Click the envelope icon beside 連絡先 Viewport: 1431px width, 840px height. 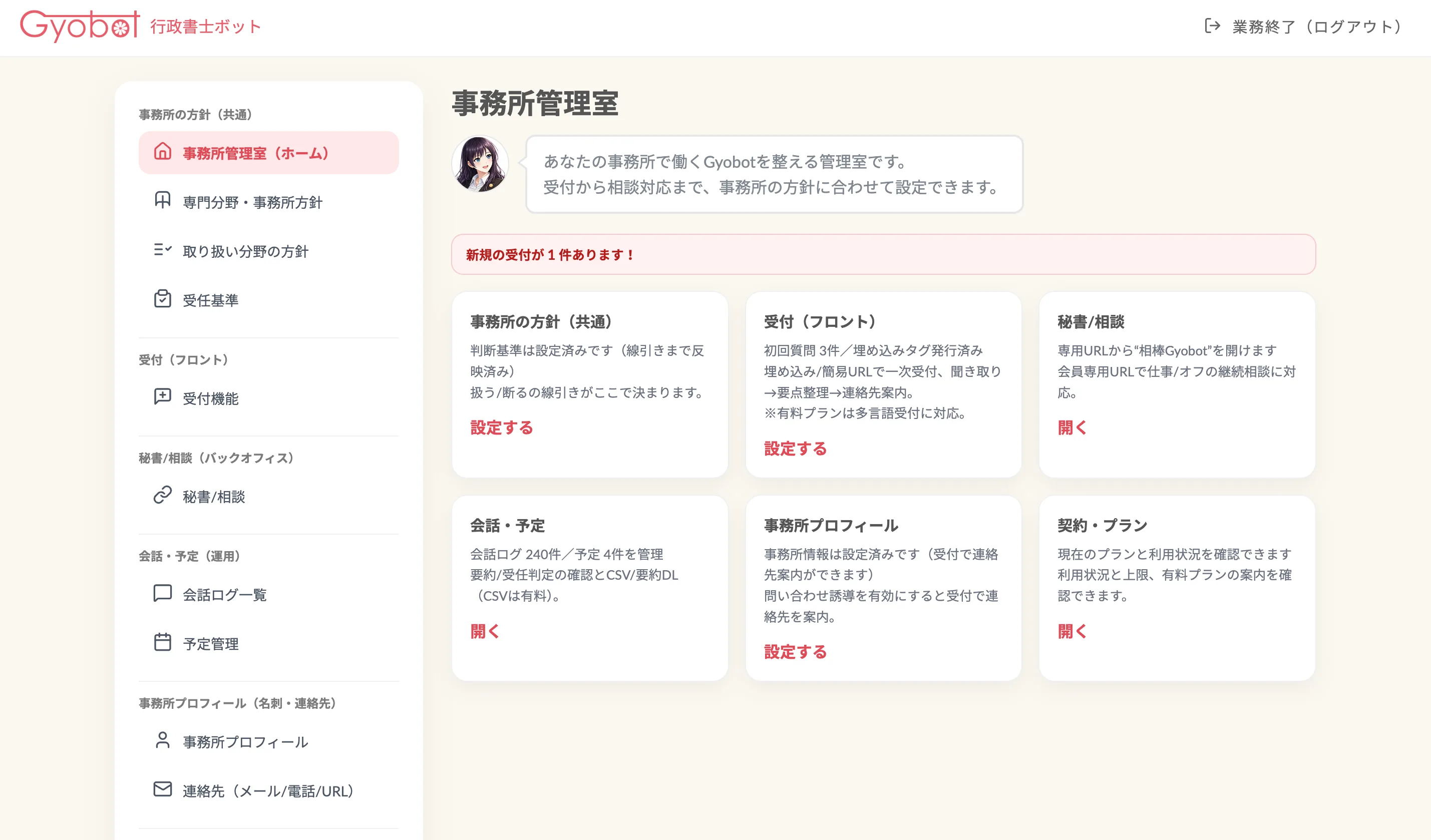(162, 789)
